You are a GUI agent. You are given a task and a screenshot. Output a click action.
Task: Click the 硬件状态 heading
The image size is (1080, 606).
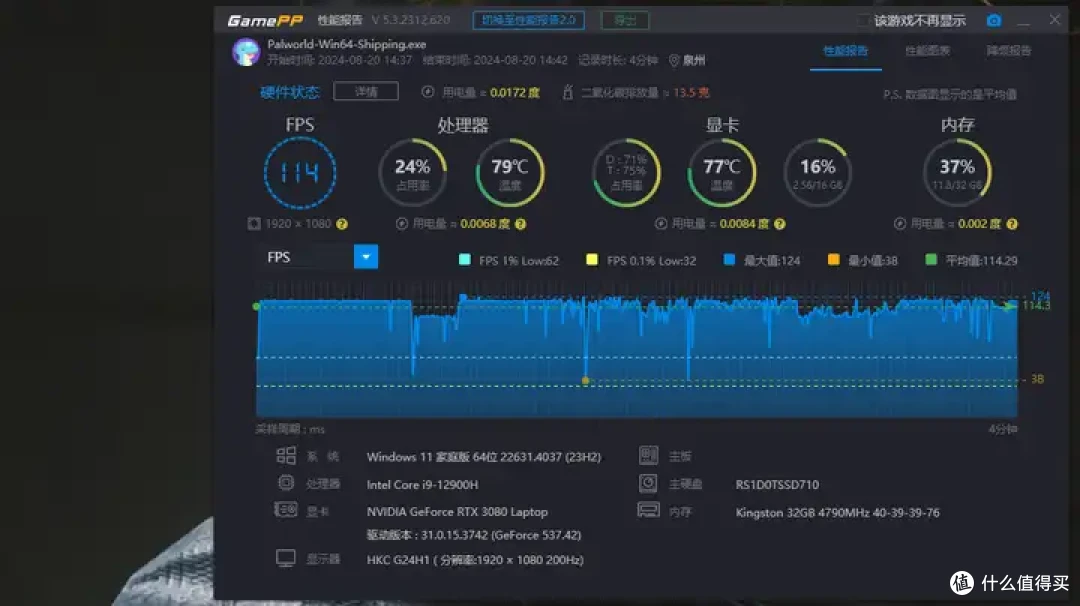(x=290, y=92)
